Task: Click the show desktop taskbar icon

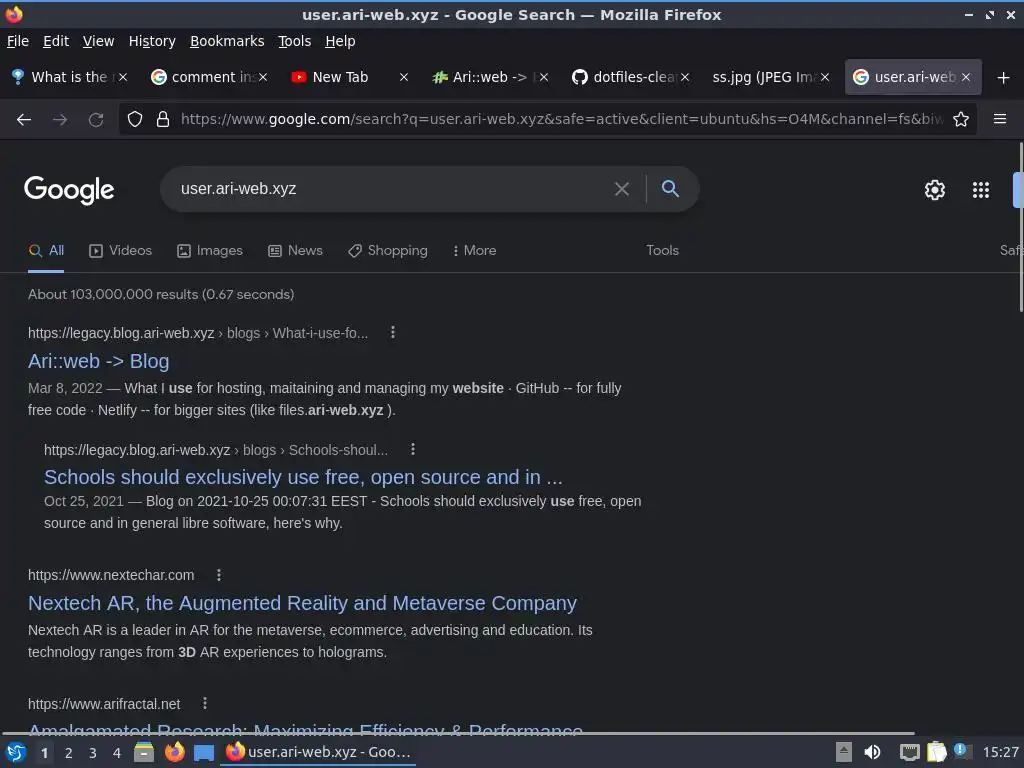Action: point(204,753)
